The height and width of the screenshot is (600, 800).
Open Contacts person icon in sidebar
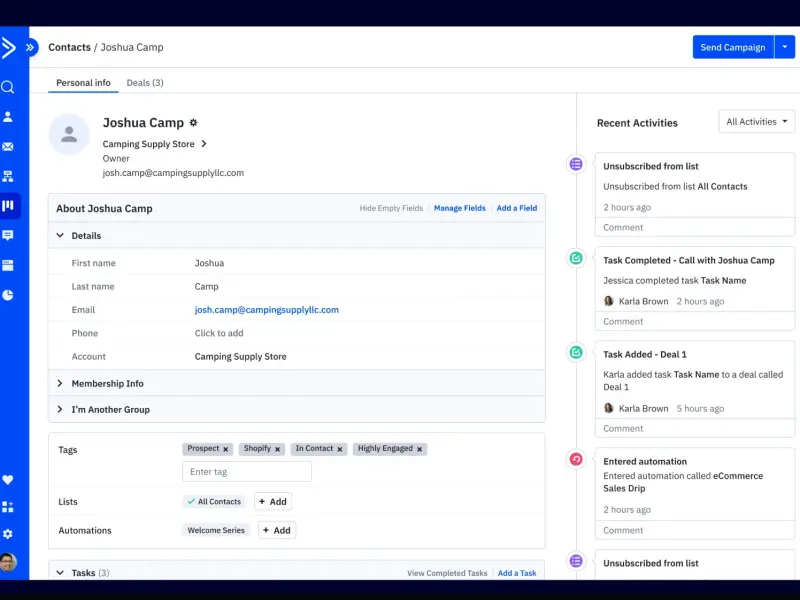click(x=8, y=117)
